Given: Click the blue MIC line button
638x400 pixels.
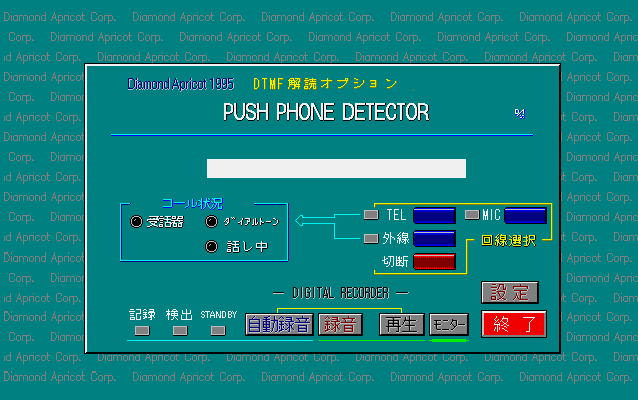Looking at the screenshot, I should (x=525, y=215).
